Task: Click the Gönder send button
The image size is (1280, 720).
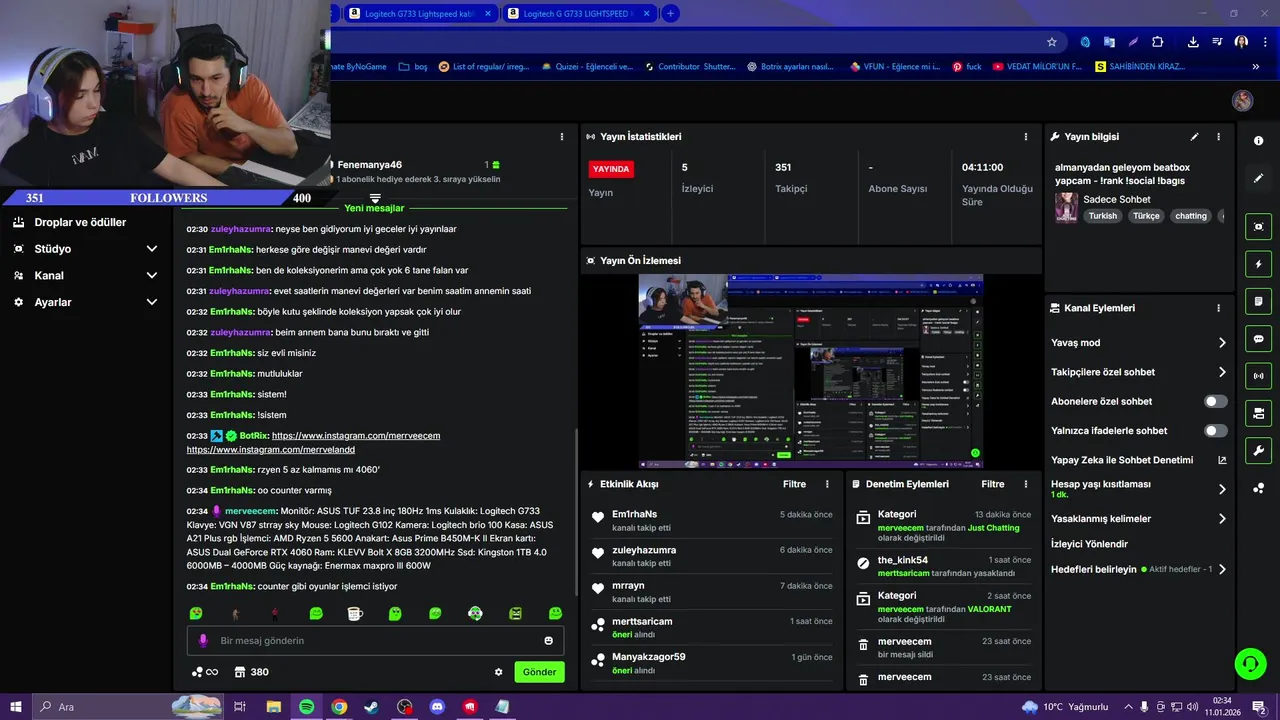Action: pyautogui.click(x=539, y=672)
